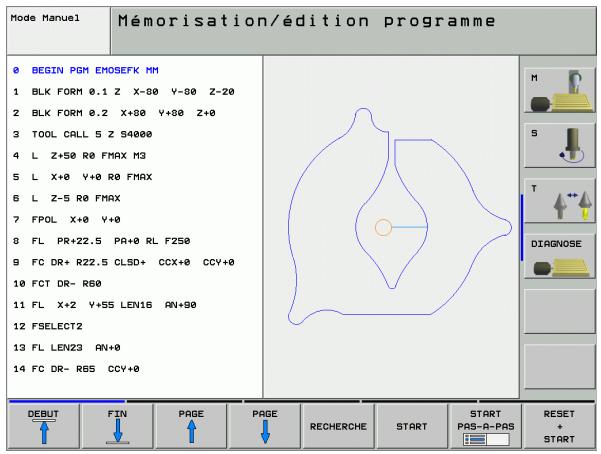The width and height of the screenshot is (601, 454).
Task: Jump to program end with FIN
Action: pos(117,426)
